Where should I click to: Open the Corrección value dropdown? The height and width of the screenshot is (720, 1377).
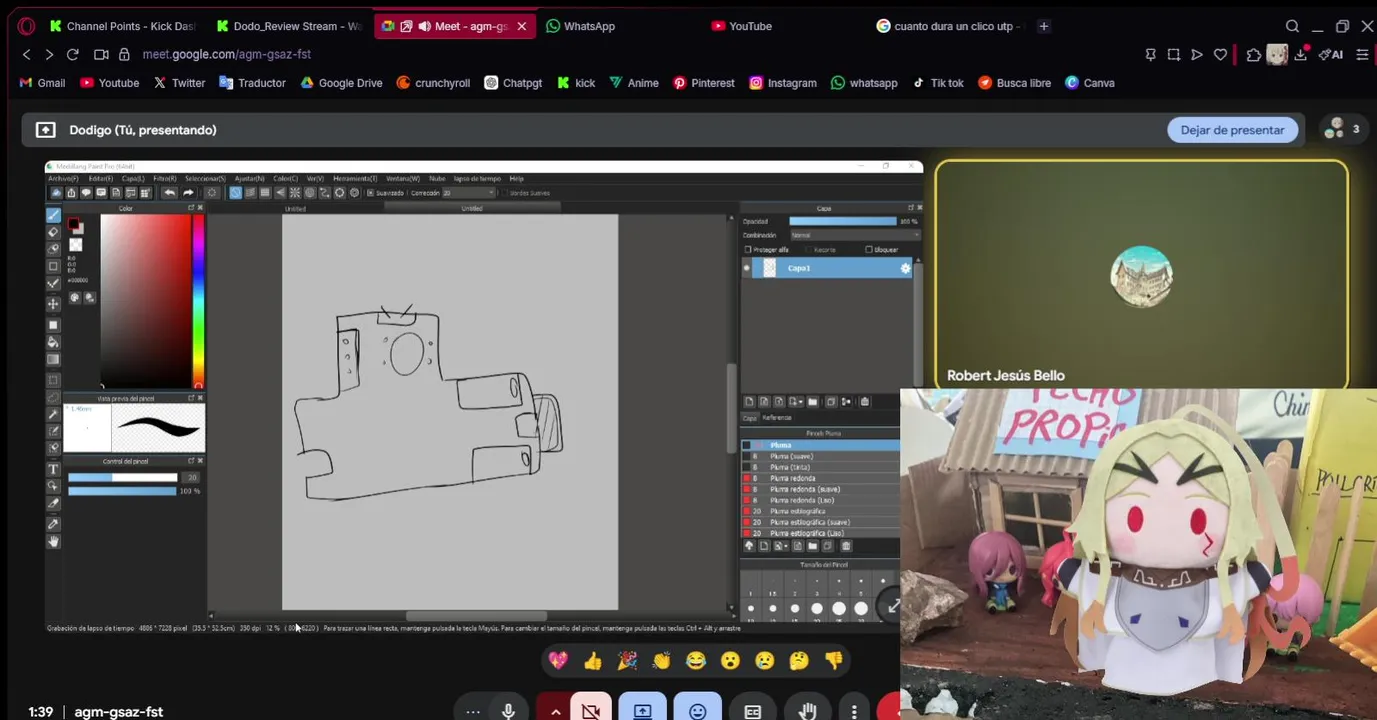click(468, 193)
